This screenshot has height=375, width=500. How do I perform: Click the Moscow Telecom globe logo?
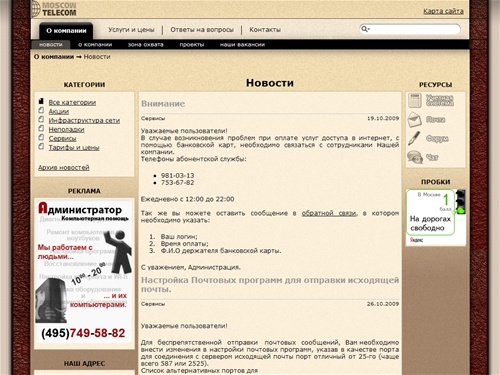tap(35, 9)
